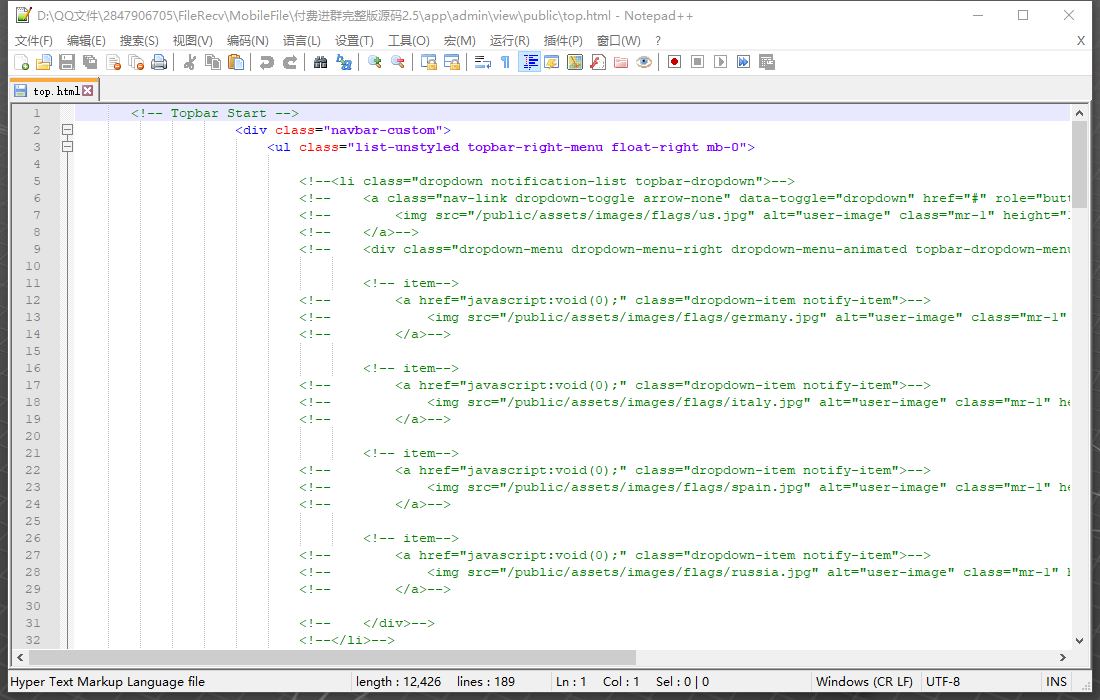Collapse the fold marker on line 2
1100x700 pixels.
click(67, 130)
